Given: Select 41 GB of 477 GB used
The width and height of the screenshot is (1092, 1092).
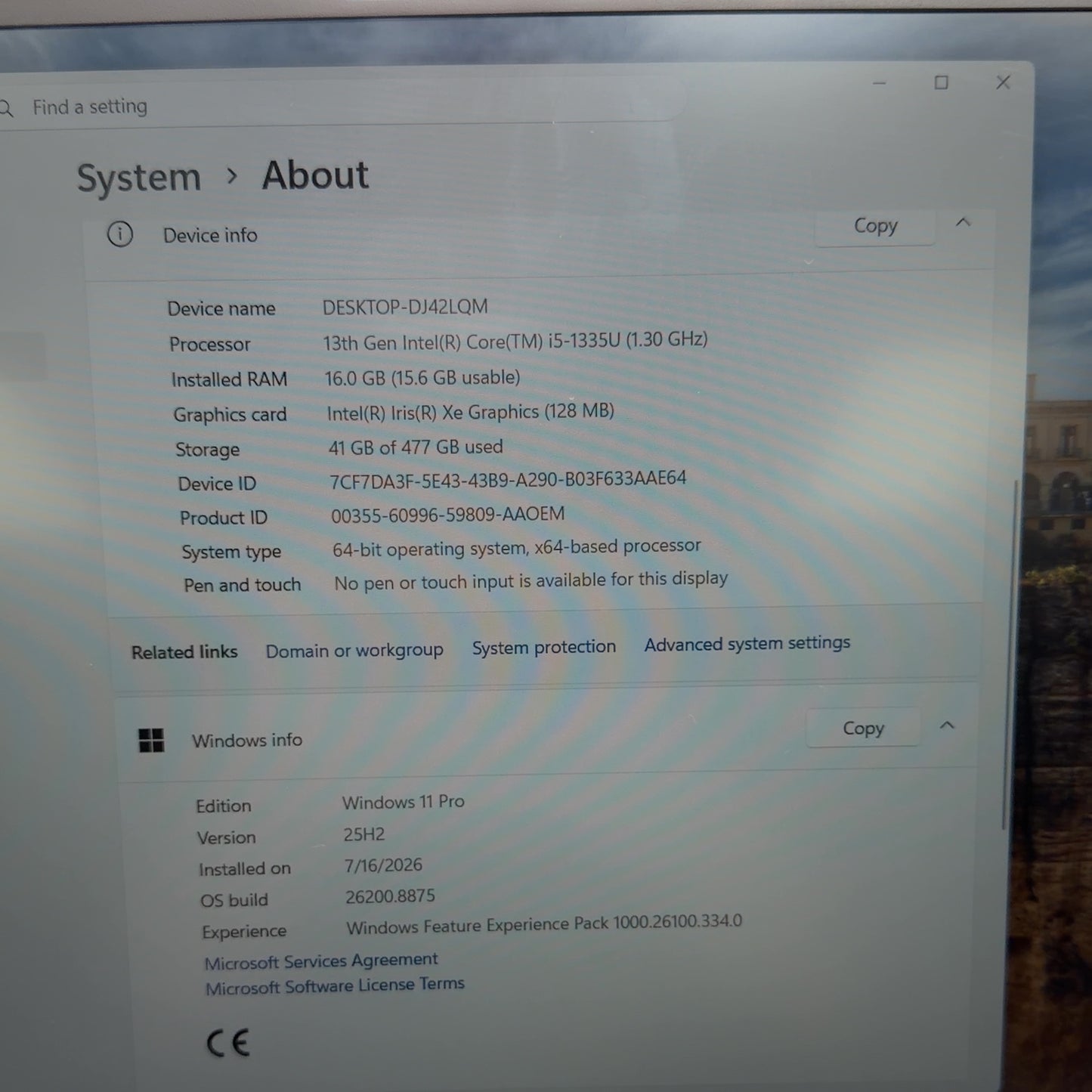Looking at the screenshot, I should pyautogui.click(x=416, y=447).
